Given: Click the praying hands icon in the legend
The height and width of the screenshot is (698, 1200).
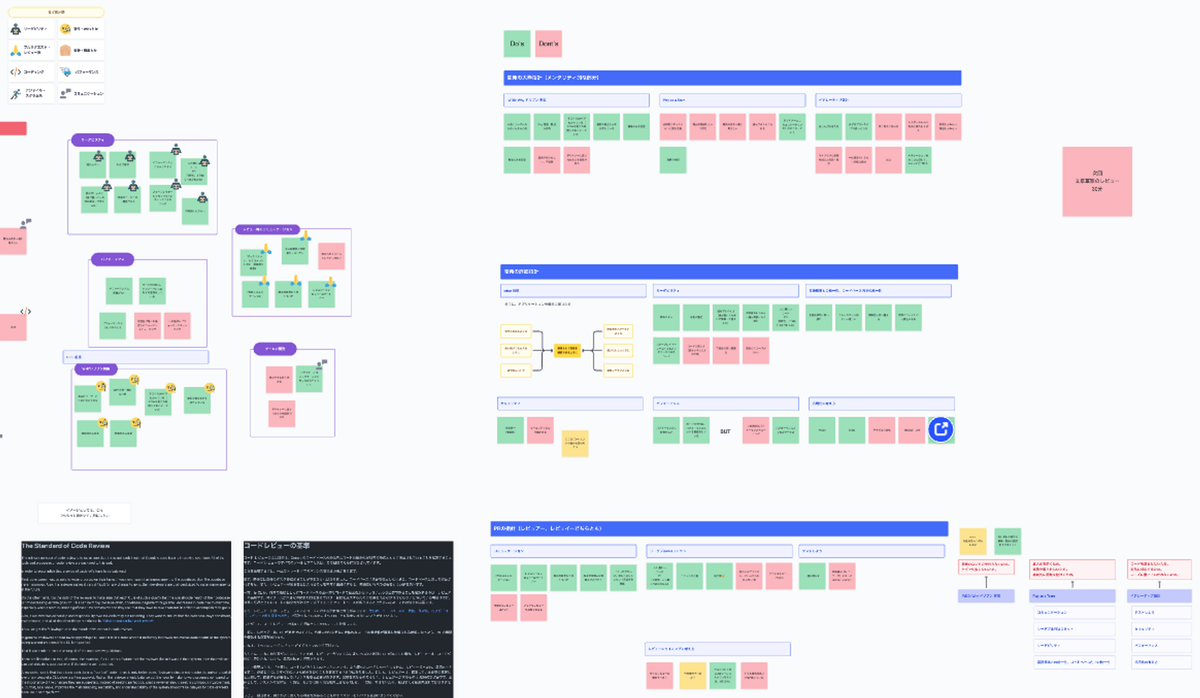Looking at the screenshot, I should pyautogui.click(x=16, y=50).
